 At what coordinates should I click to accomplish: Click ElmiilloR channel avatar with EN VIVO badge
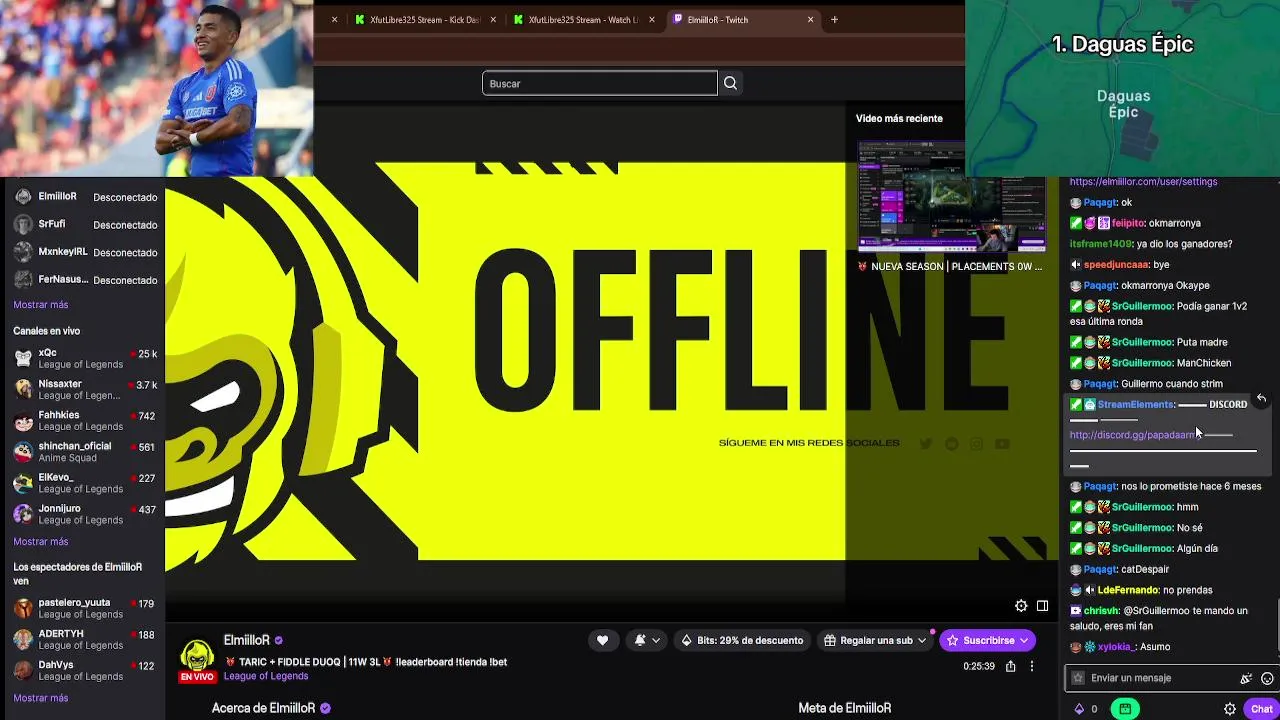coord(197,660)
